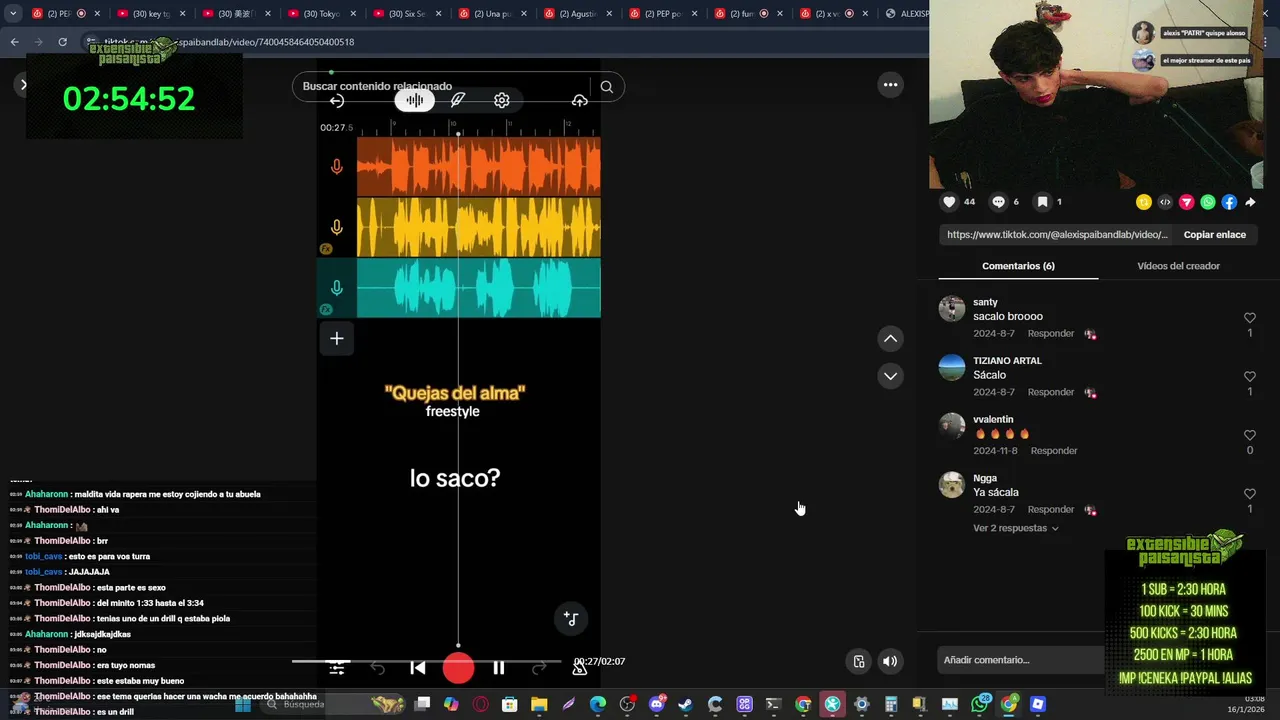Click the BandLab feather lyrics icon
This screenshot has height=720, width=1280.
tap(458, 100)
